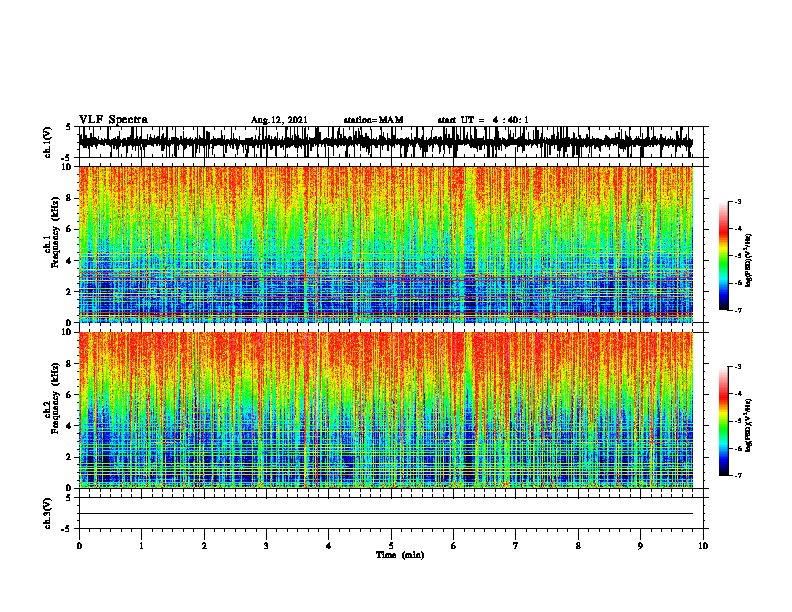Image resolution: width=792 pixels, height=612 pixels.
Task: Click the "3" tick on the time axis
Action: [x=266, y=546]
